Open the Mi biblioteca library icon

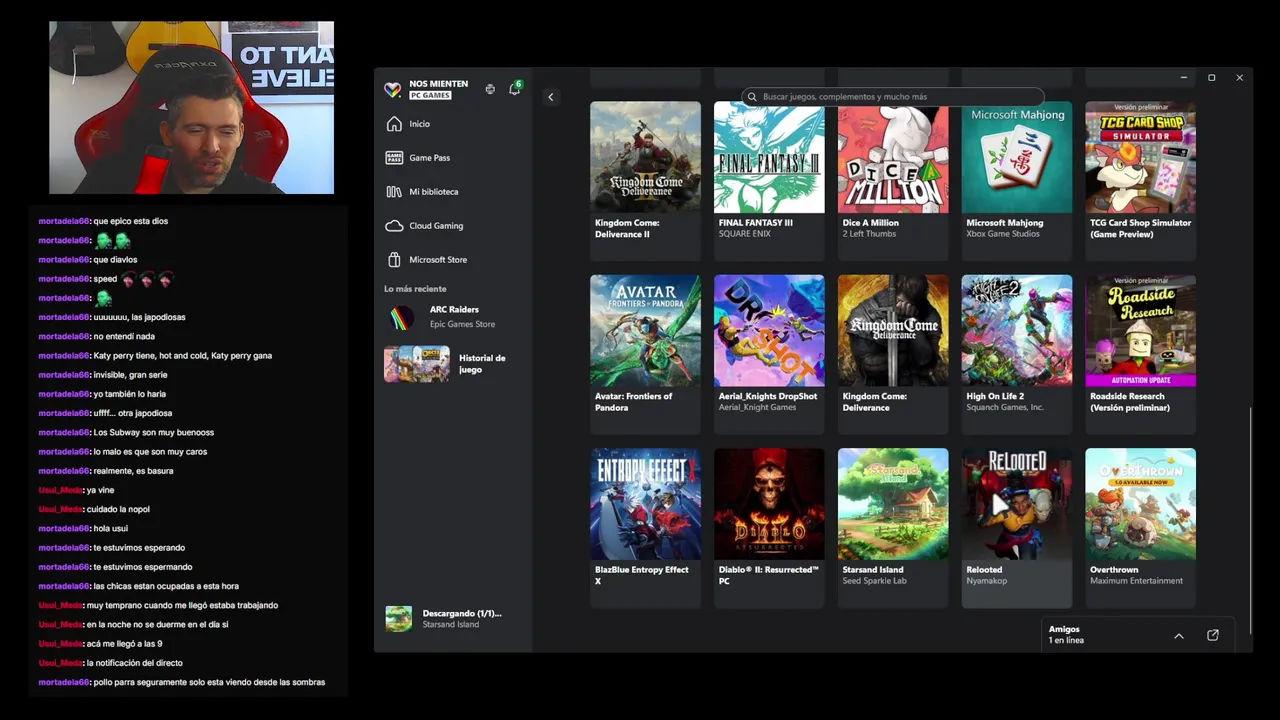click(393, 192)
